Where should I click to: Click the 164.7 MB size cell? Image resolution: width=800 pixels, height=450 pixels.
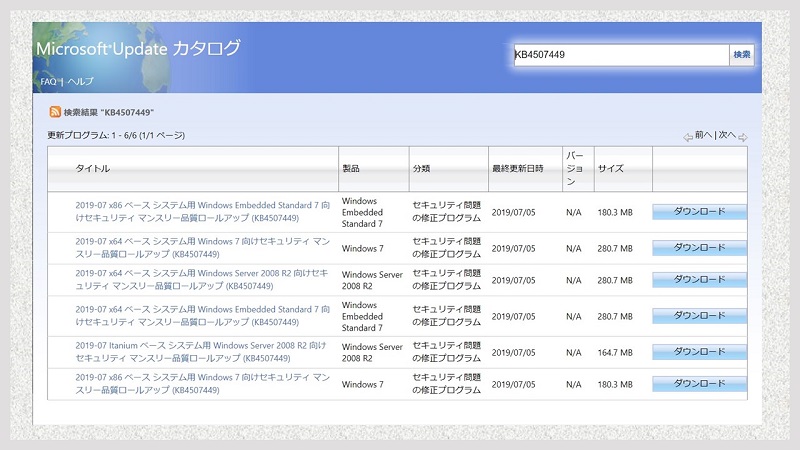pos(615,353)
